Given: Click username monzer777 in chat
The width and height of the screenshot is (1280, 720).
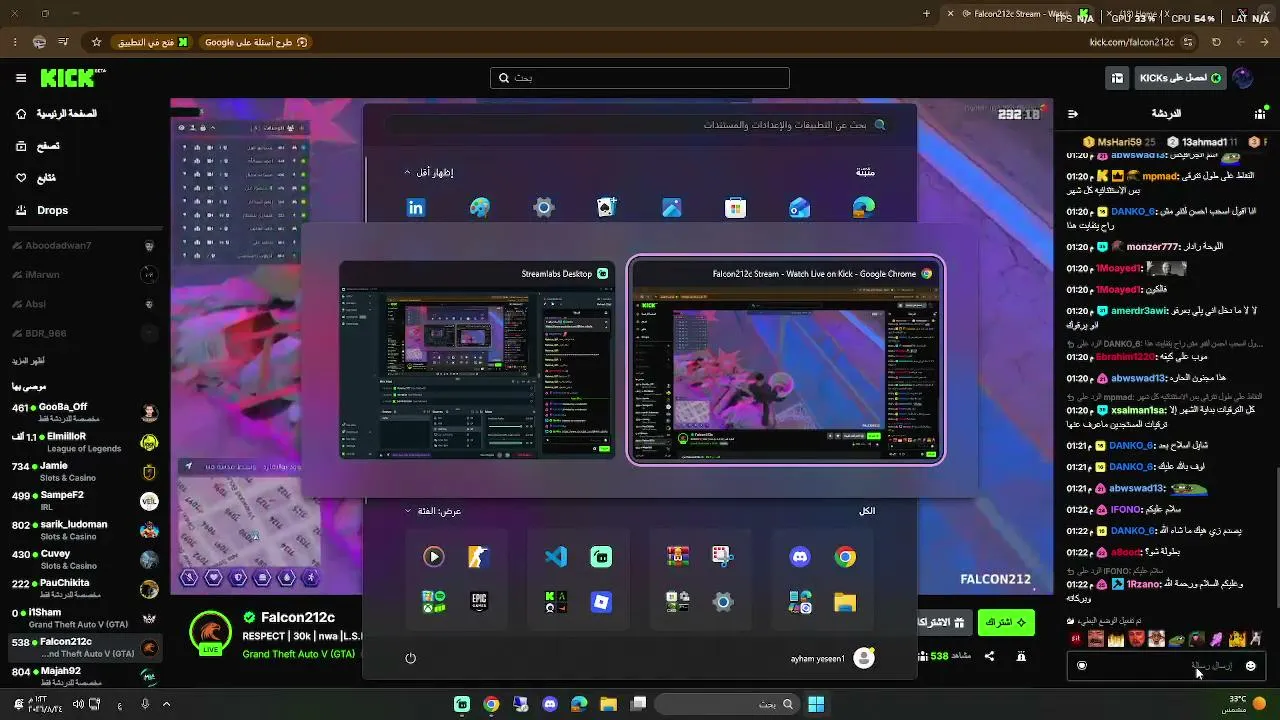Looking at the screenshot, I should coord(1154,247).
